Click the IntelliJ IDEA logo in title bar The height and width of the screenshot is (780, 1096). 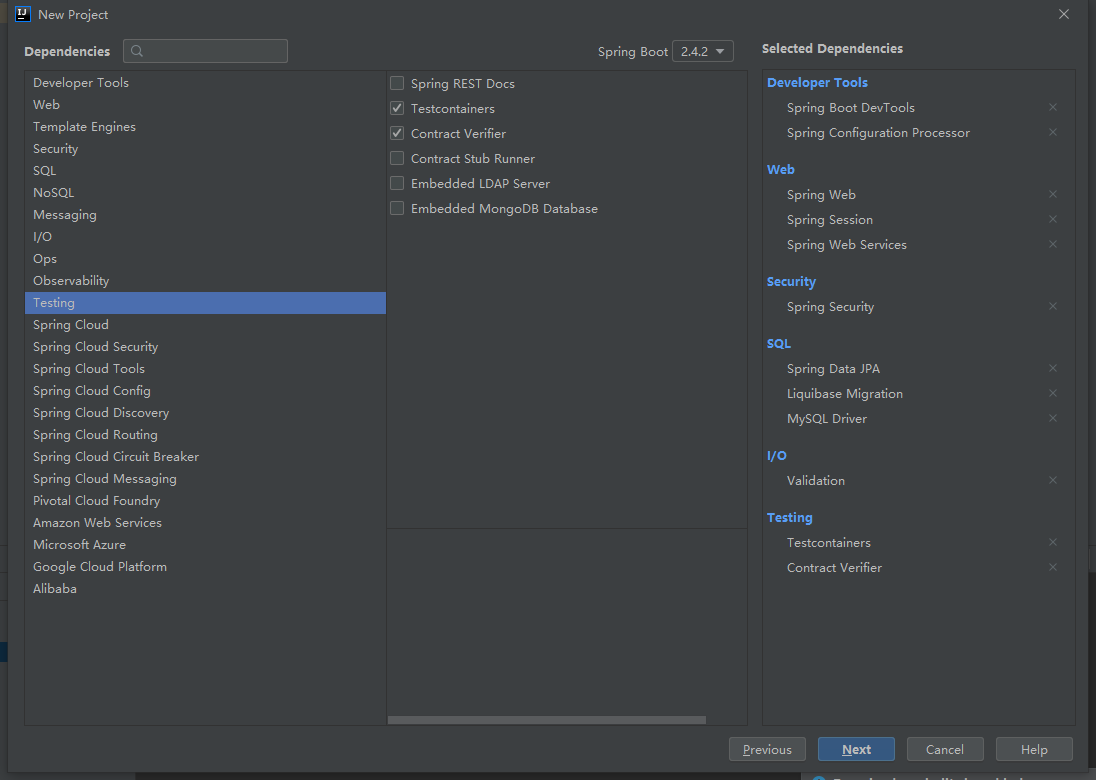click(22, 14)
